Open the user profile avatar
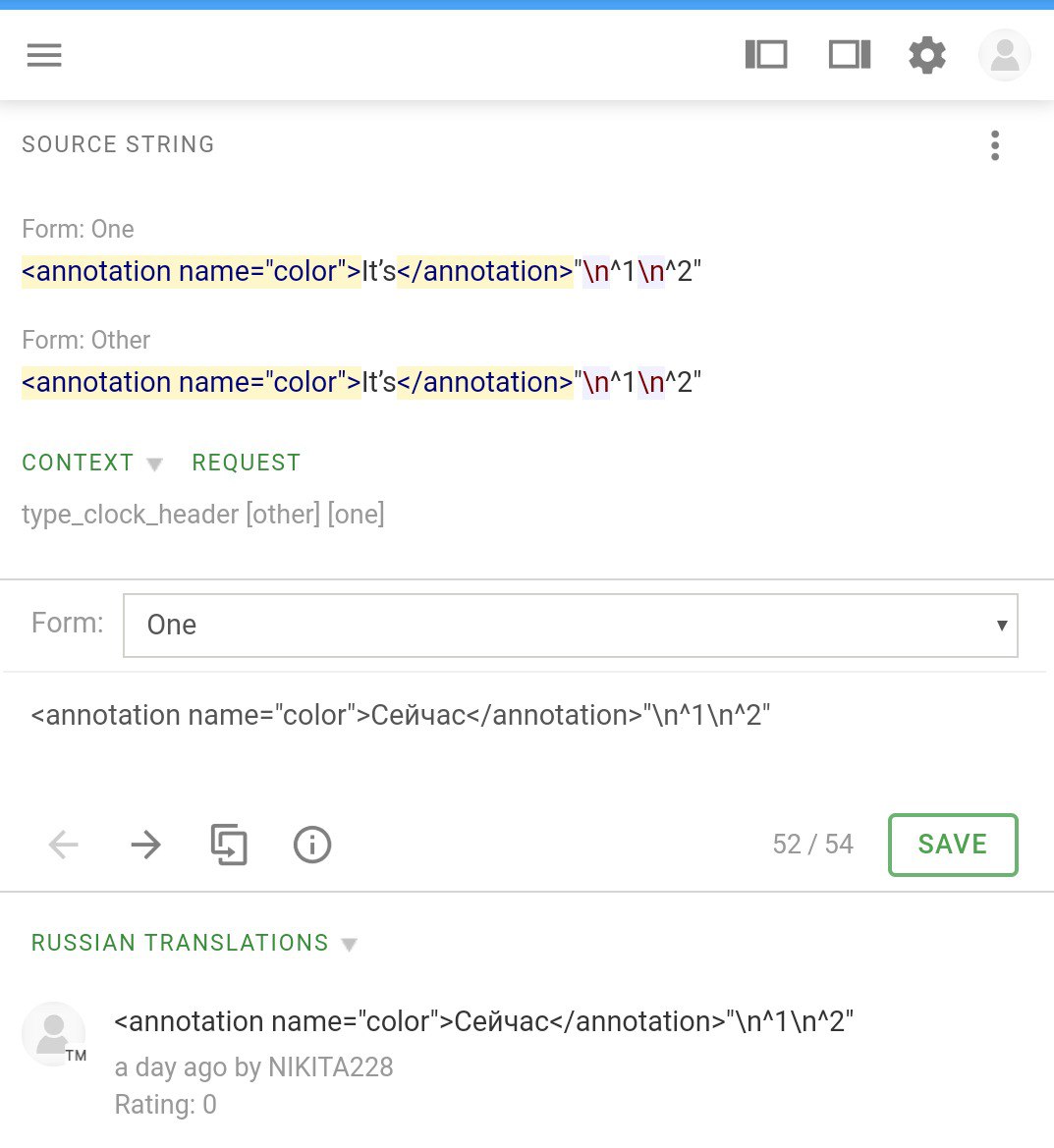The height and width of the screenshot is (1148, 1054). [1005, 55]
